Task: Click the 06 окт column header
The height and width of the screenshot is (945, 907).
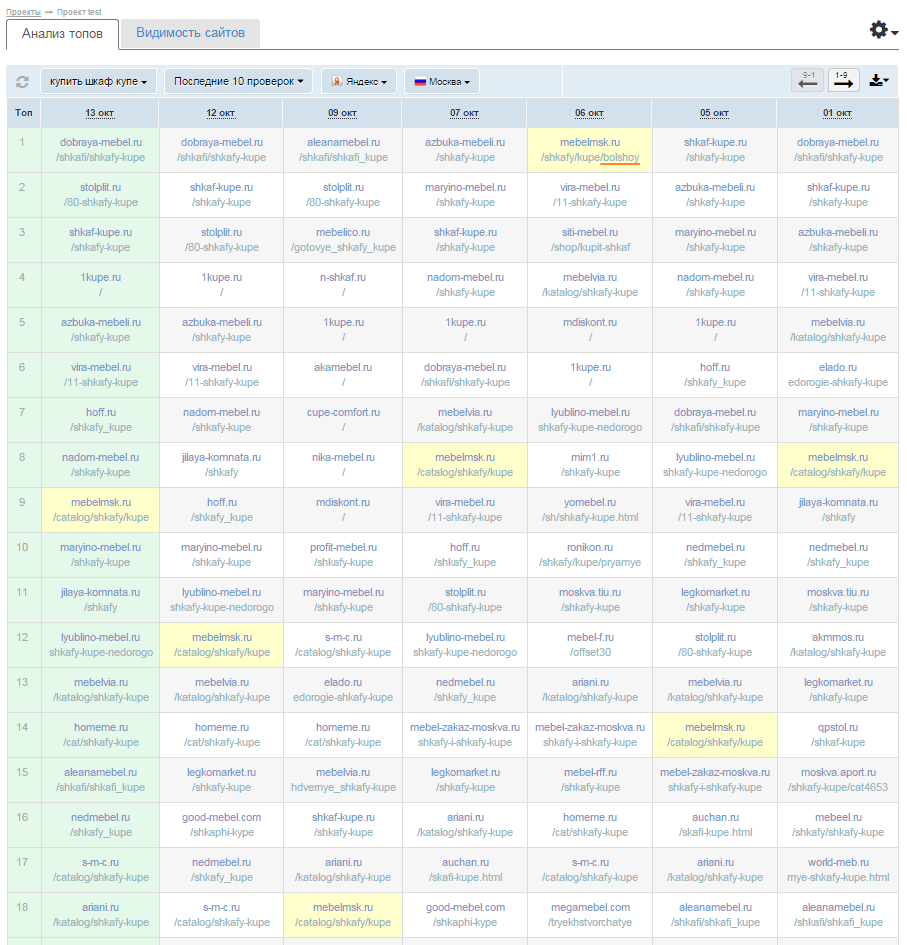Action: pyautogui.click(x=589, y=113)
